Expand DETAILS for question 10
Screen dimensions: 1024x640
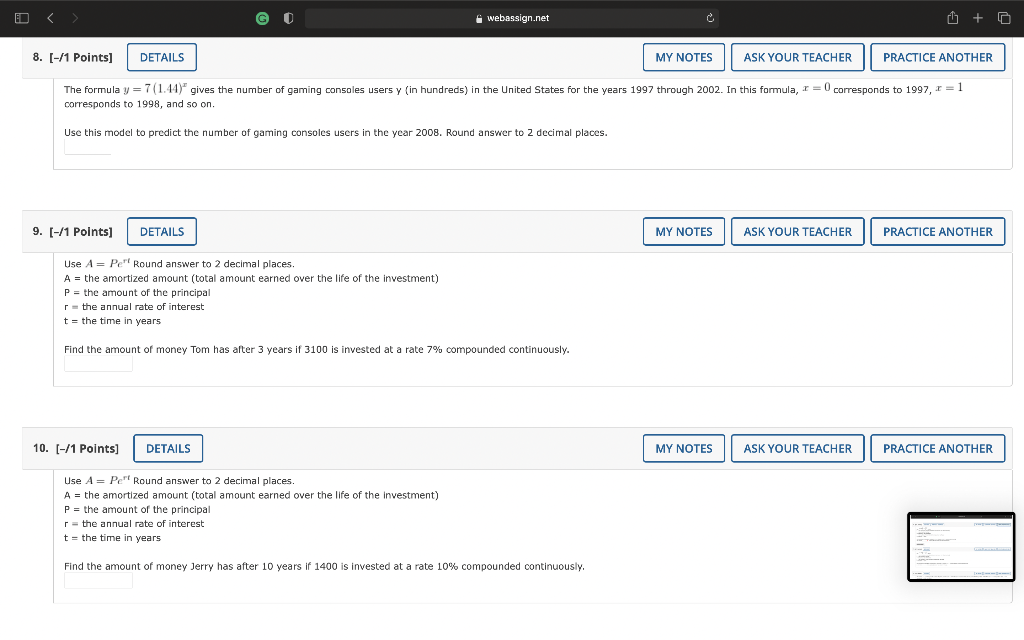pos(167,448)
